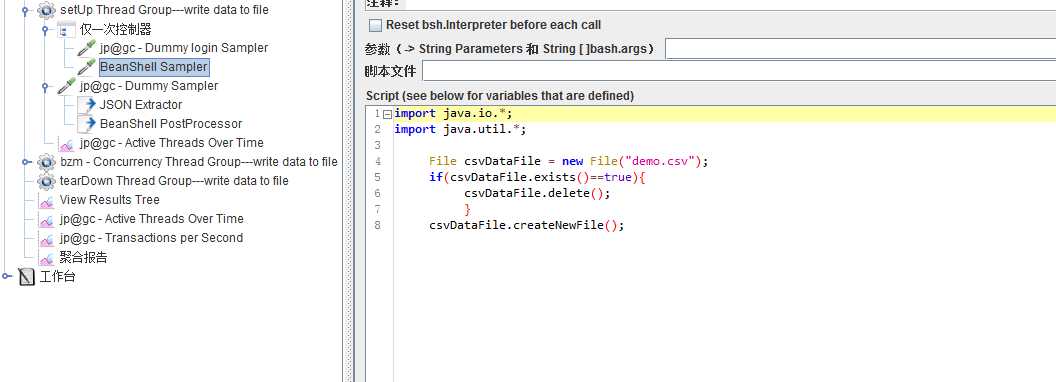Expand the bzm Concurrency Thread Group node

(x=26, y=162)
